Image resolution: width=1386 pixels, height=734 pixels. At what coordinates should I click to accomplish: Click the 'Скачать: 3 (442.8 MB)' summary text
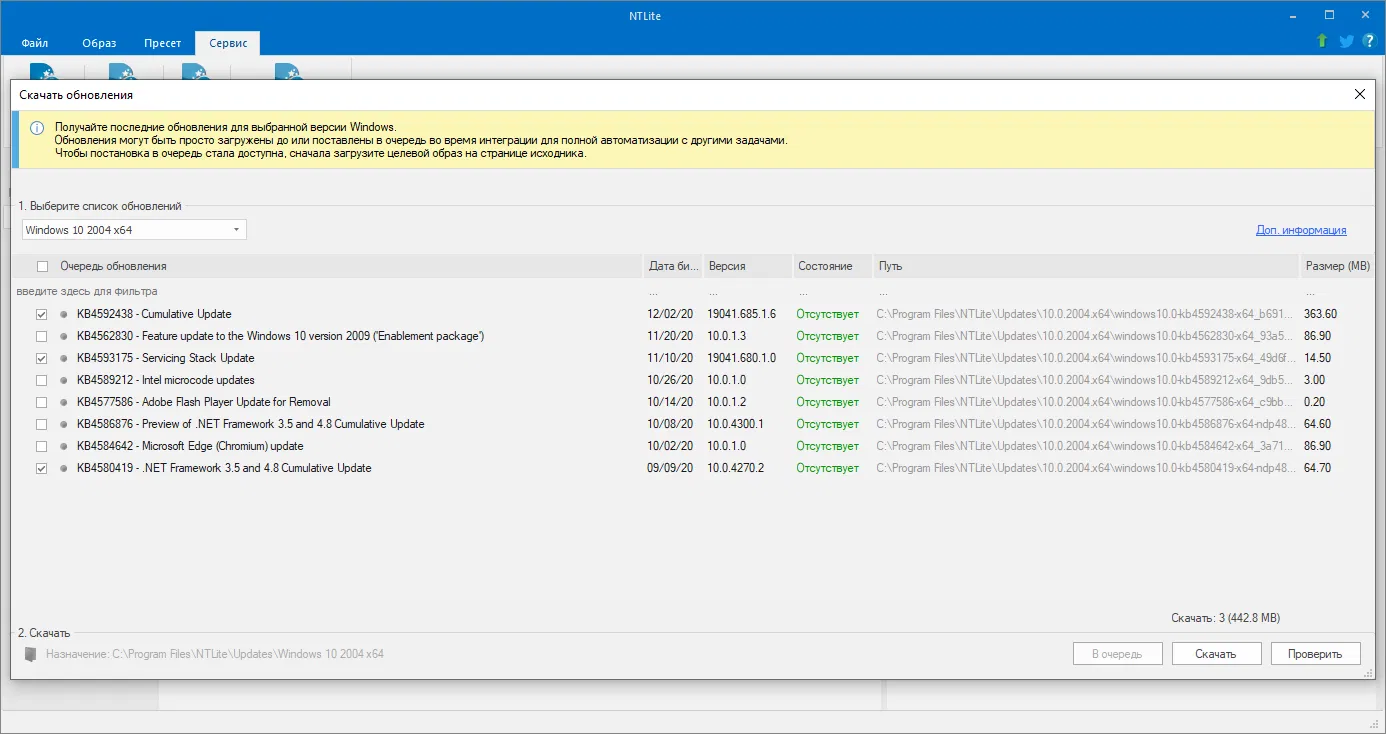click(1225, 618)
